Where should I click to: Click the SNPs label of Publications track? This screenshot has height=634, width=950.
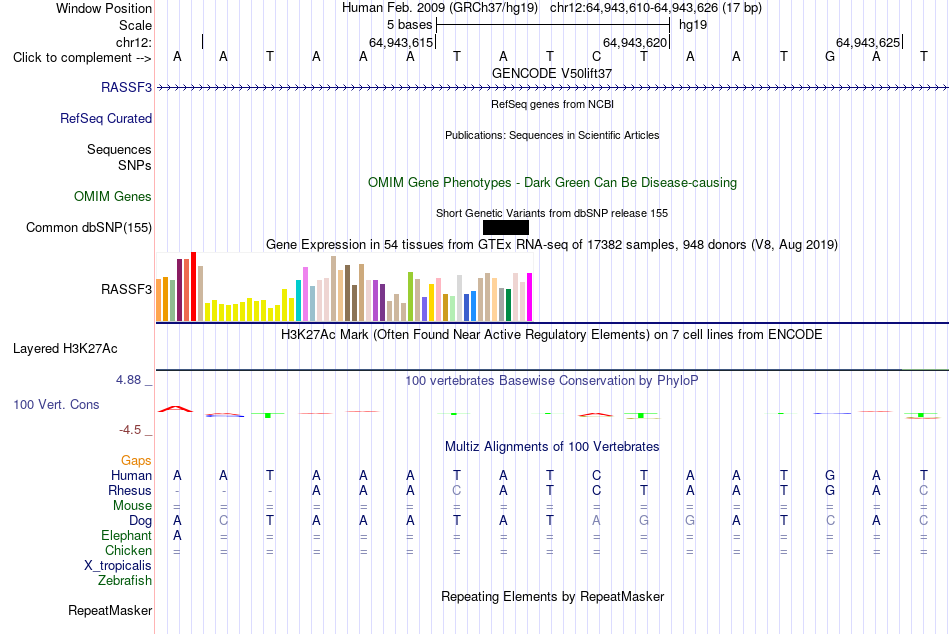135,165
